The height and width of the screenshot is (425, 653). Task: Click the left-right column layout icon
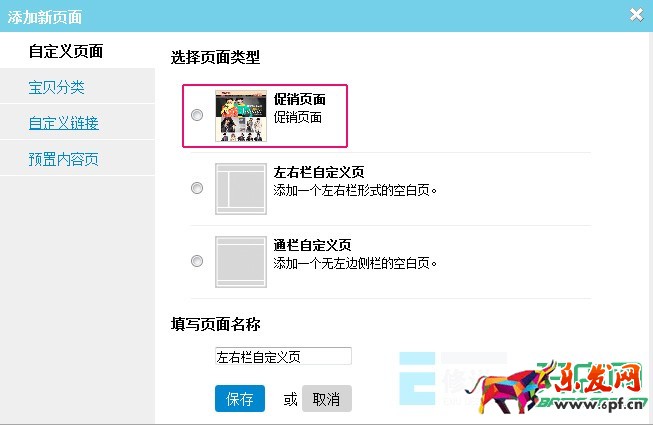(x=241, y=189)
